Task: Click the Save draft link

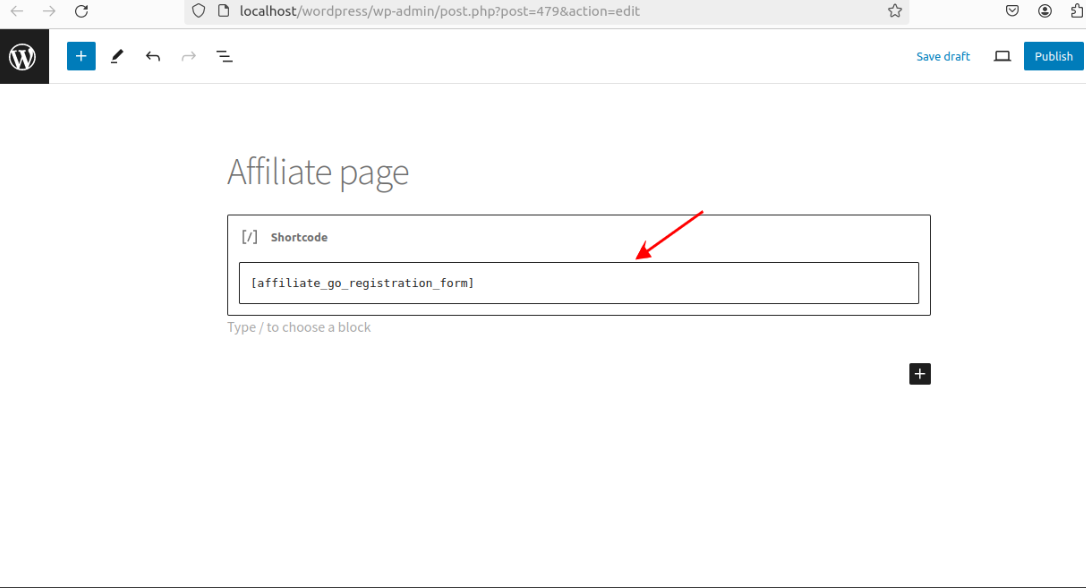Action: pos(942,57)
